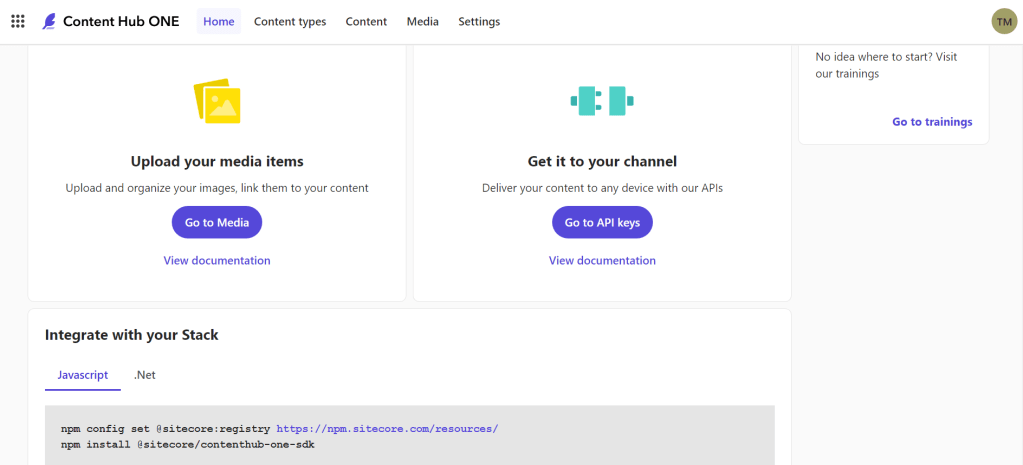
Task: Open the app switcher grid icon
Action: click(18, 21)
